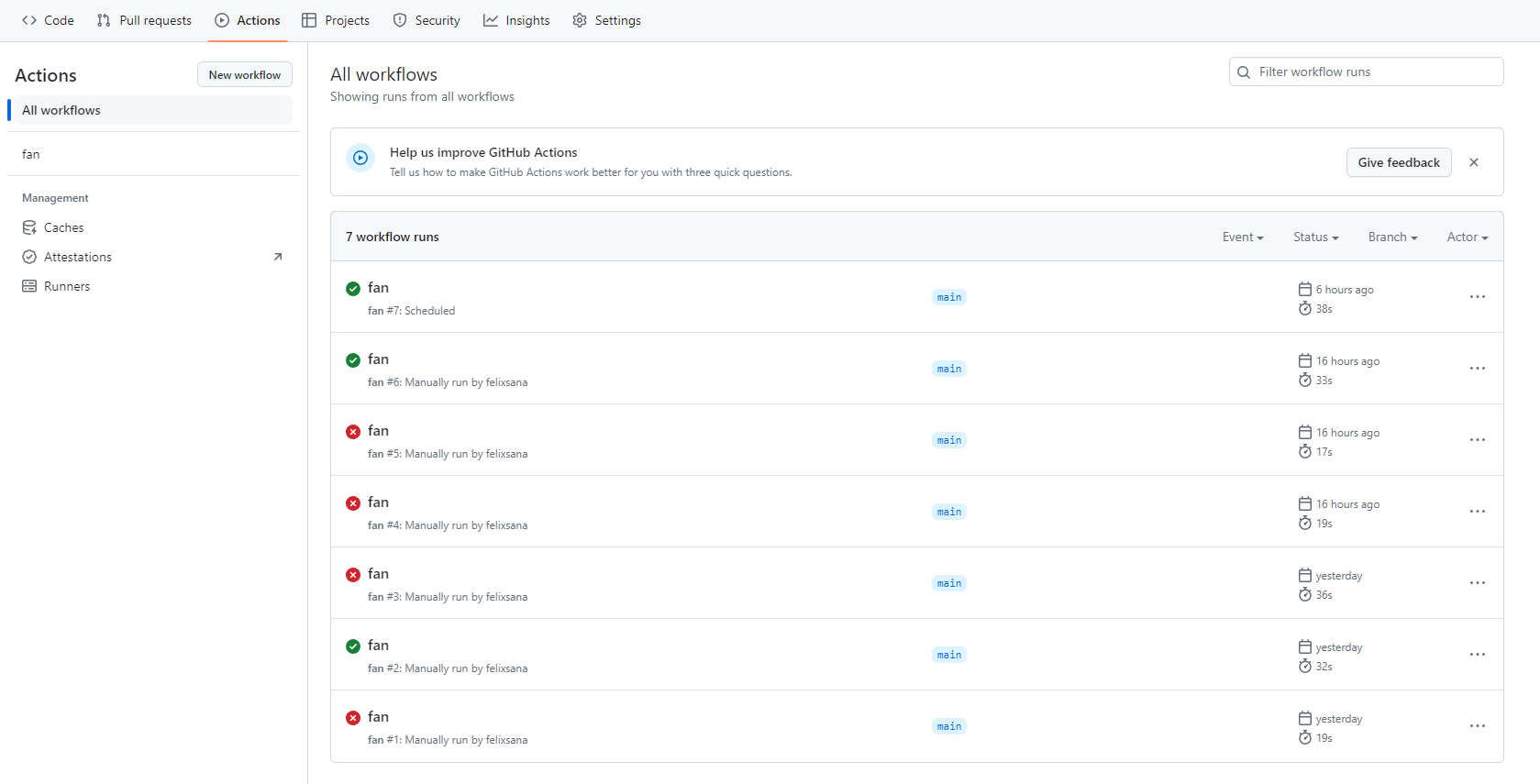The width and height of the screenshot is (1540, 784).
Task: Click the Attestations external link arrow
Action: coord(278,257)
